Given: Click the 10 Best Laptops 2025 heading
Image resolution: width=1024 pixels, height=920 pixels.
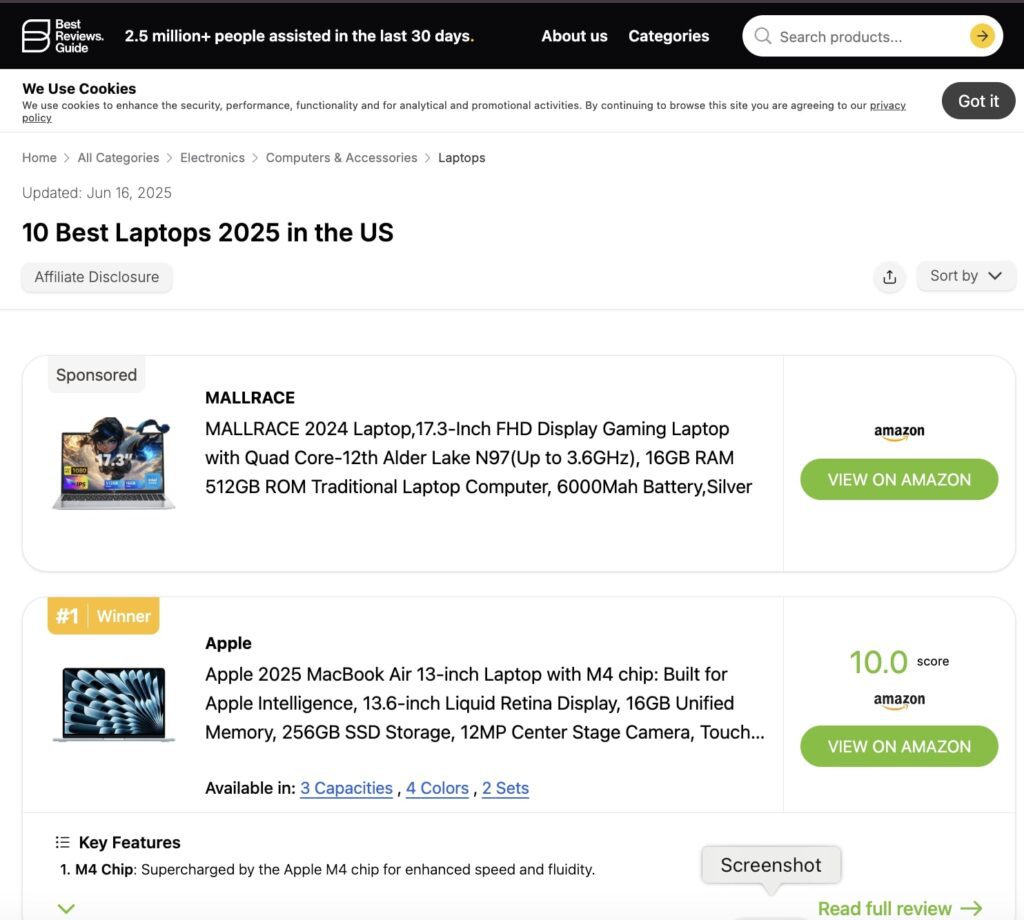Looking at the screenshot, I should [208, 232].
